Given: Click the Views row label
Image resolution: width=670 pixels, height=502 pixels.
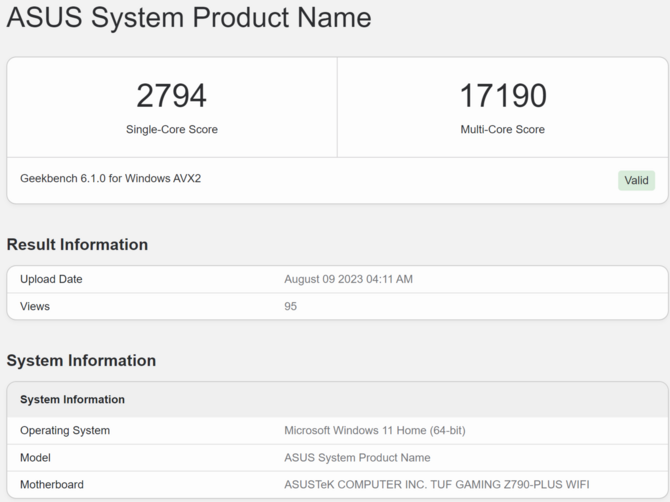Looking at the screenshot, I should coord(35,306).
